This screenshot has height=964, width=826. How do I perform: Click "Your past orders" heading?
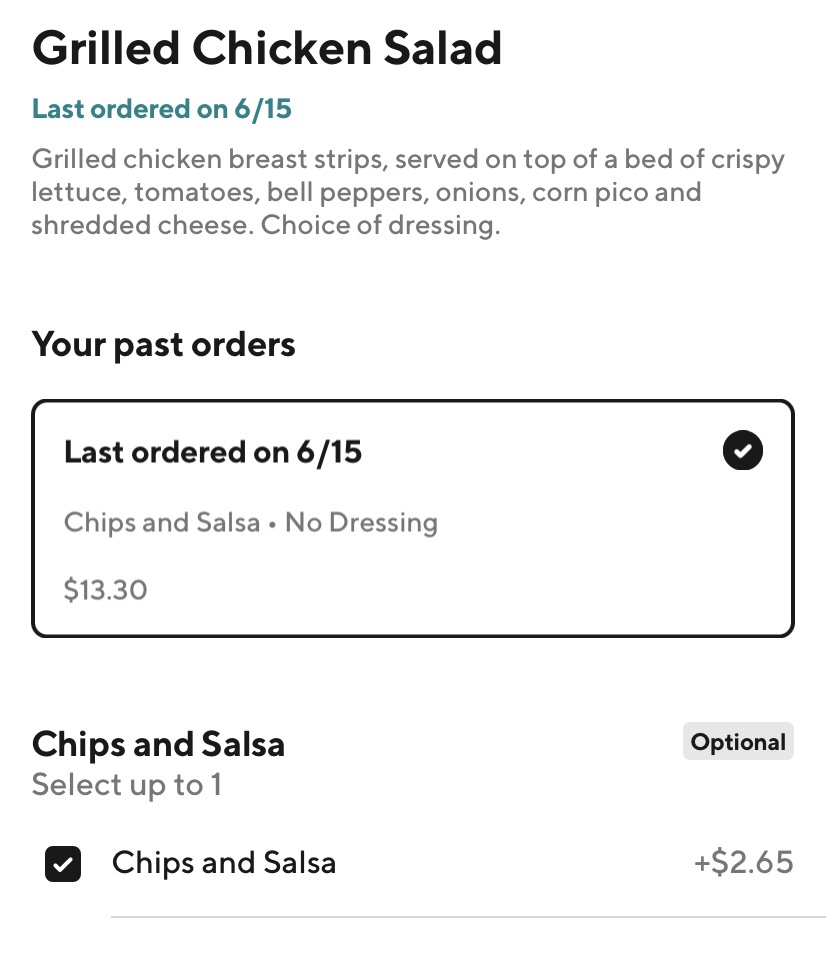point(163,344)
